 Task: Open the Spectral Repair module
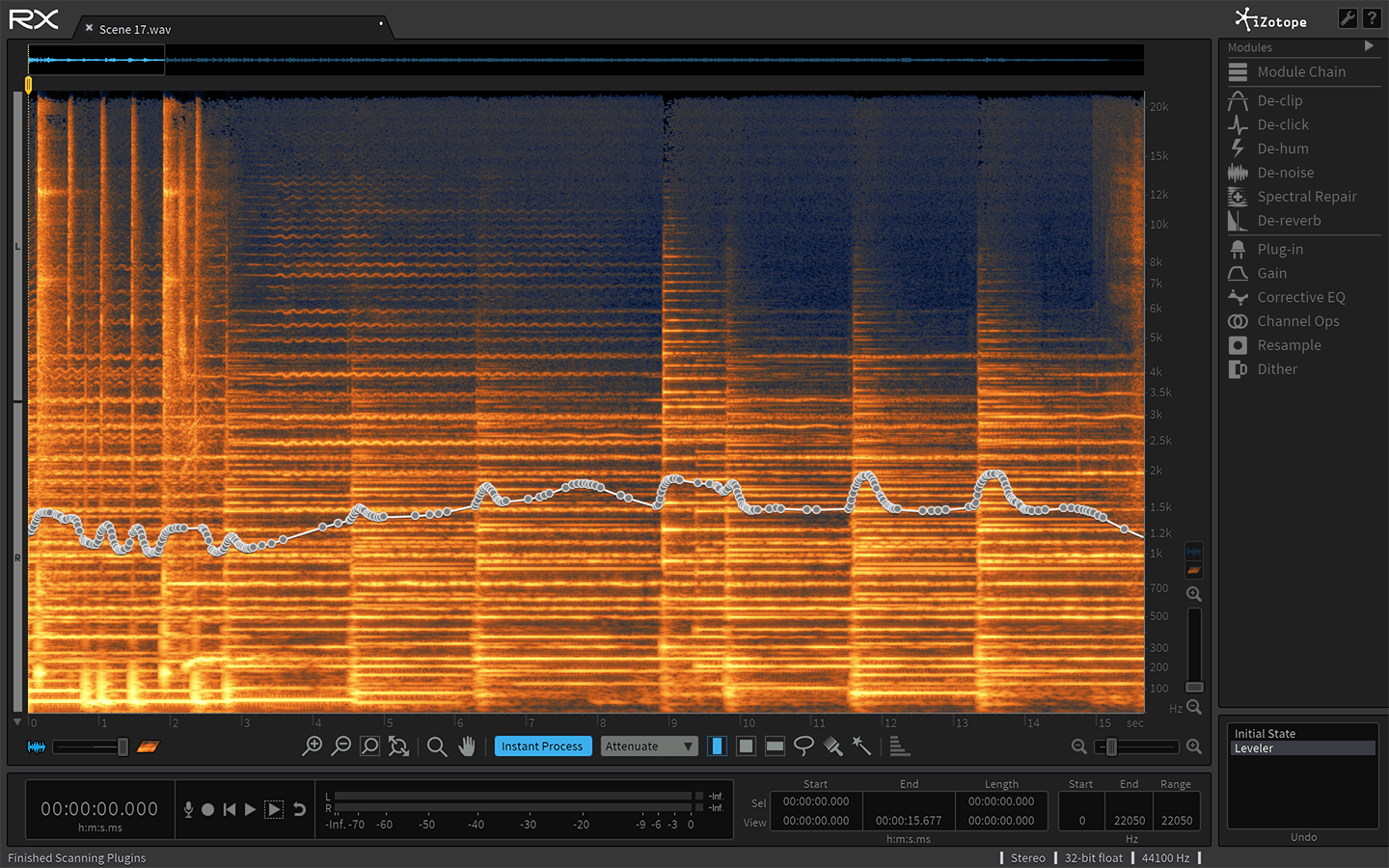1306,197
